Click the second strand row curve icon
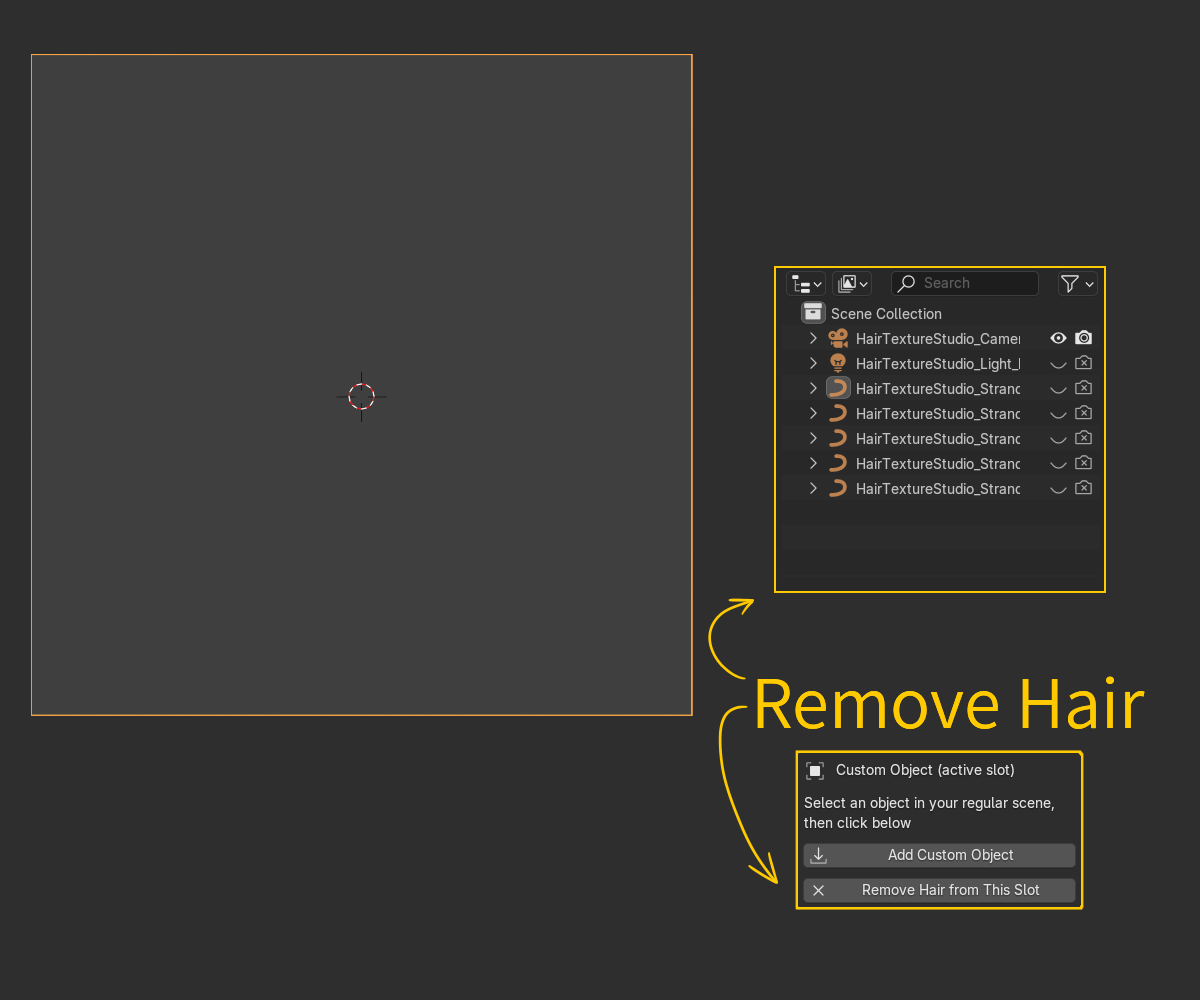 pos(838,413)
